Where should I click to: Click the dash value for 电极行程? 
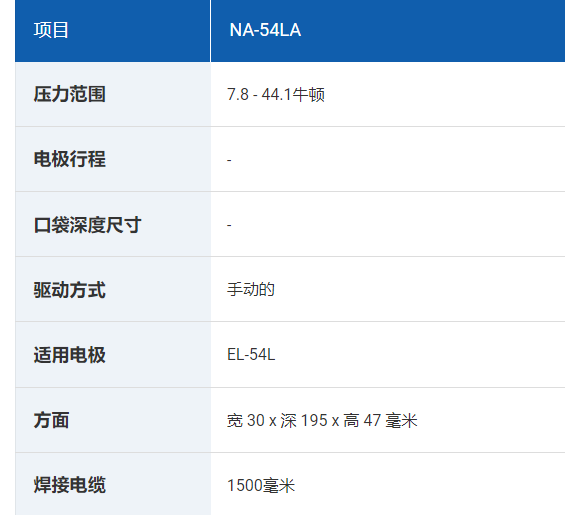(229, 160)
